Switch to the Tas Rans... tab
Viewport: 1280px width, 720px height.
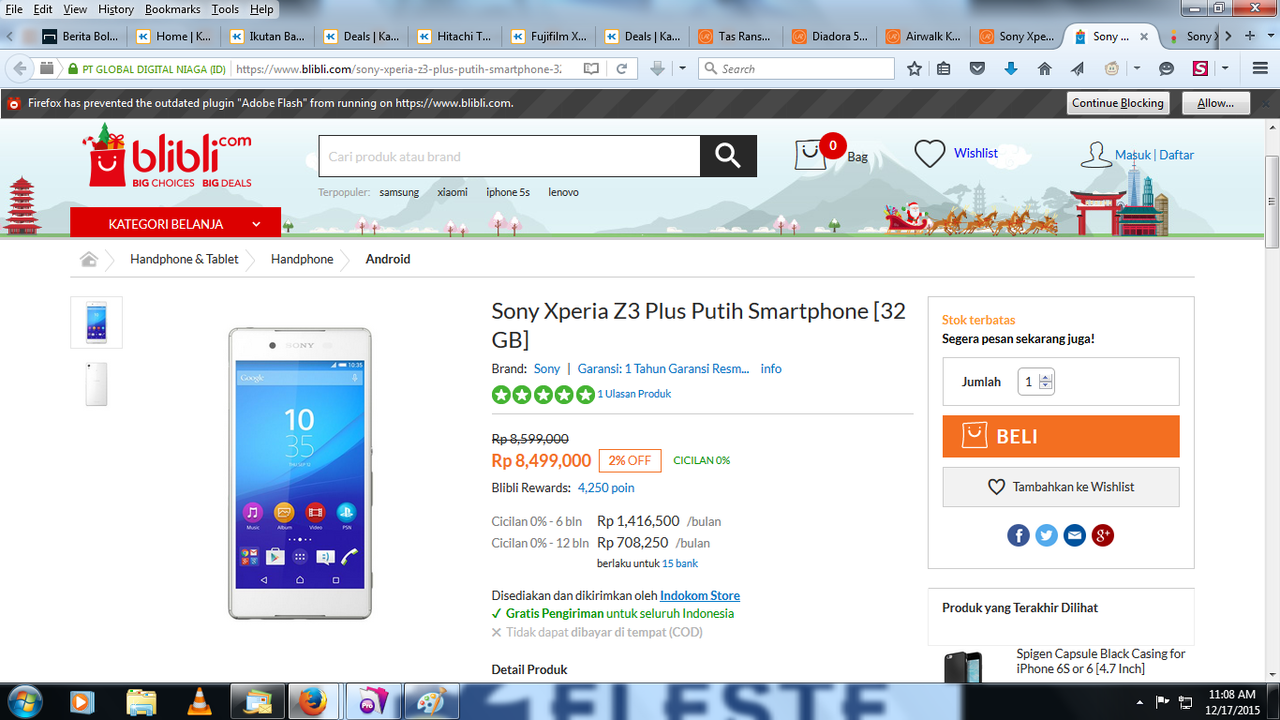pyautogui.click(x=735, y=36)
